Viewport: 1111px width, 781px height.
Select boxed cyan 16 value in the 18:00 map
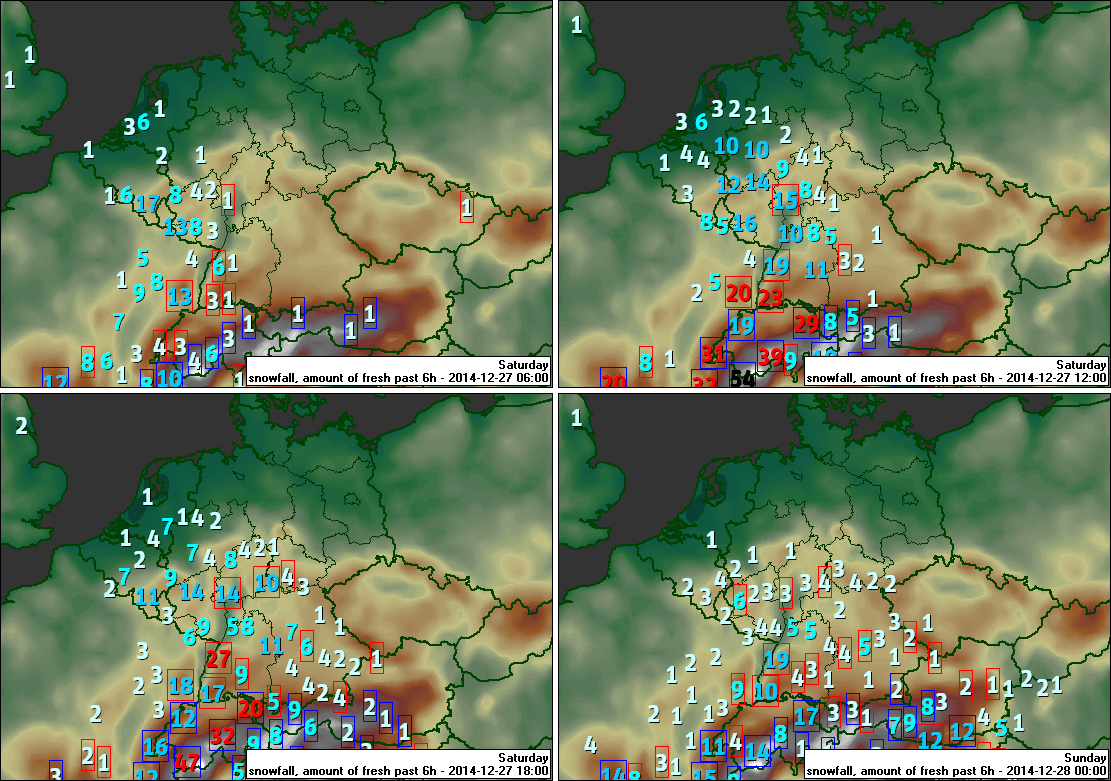pyautogui.click(x=155, y=746)
